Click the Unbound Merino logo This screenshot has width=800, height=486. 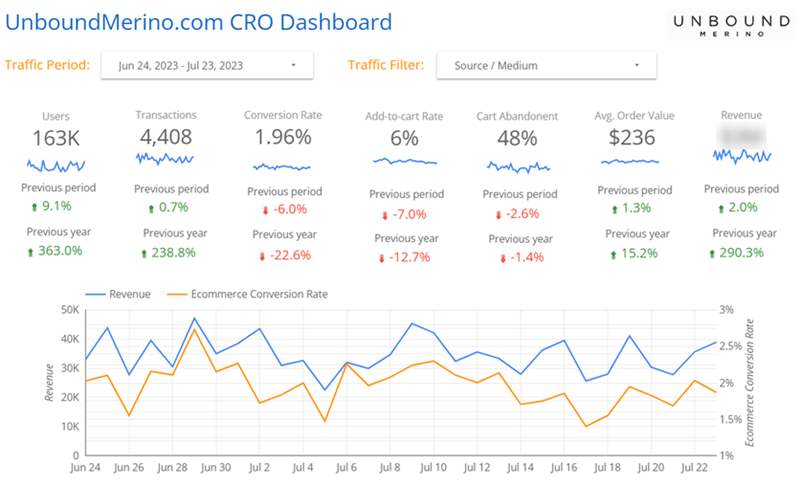click(719, 24)
